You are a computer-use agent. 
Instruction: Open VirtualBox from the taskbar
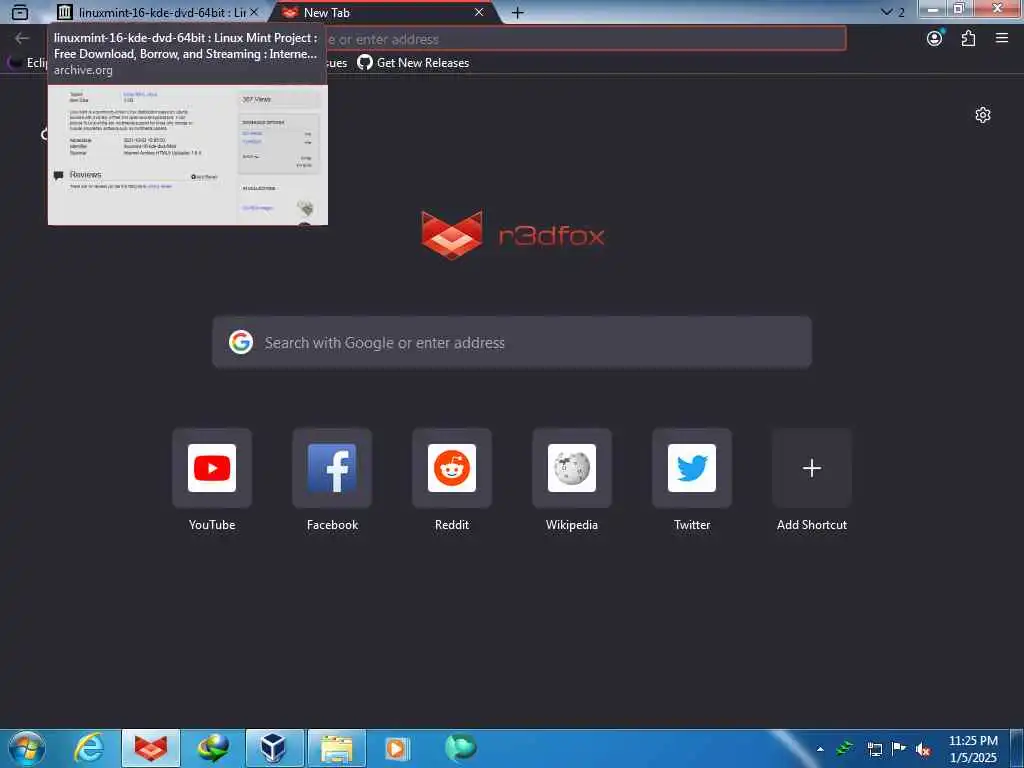(x=274, y=748)
